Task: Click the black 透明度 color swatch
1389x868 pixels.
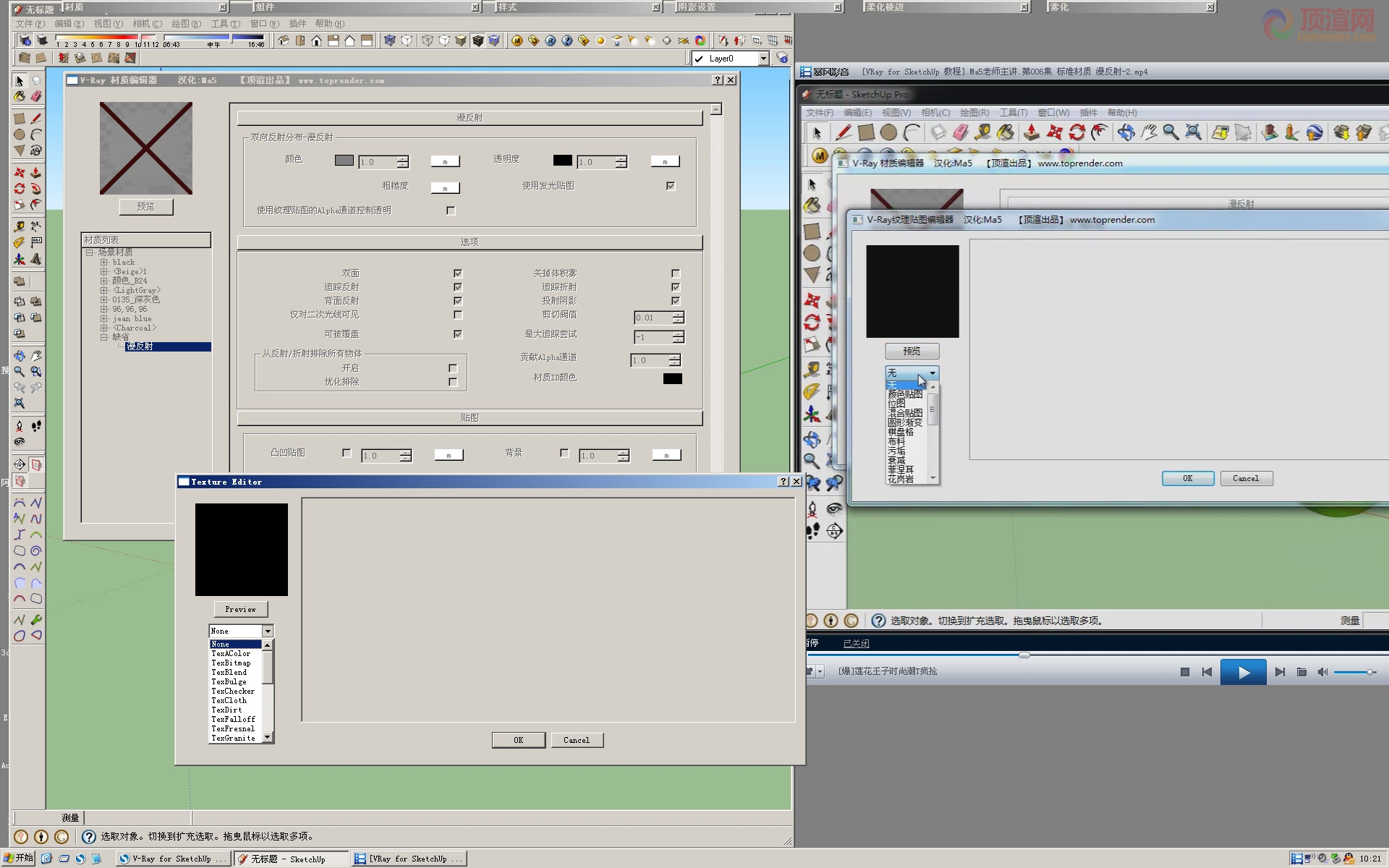Action: click(x=563, y=161)
